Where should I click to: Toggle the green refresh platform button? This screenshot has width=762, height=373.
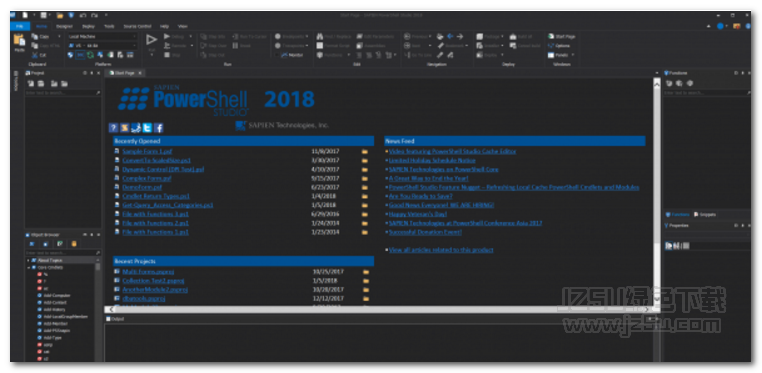pyautogui.click(x=90, y=55)
